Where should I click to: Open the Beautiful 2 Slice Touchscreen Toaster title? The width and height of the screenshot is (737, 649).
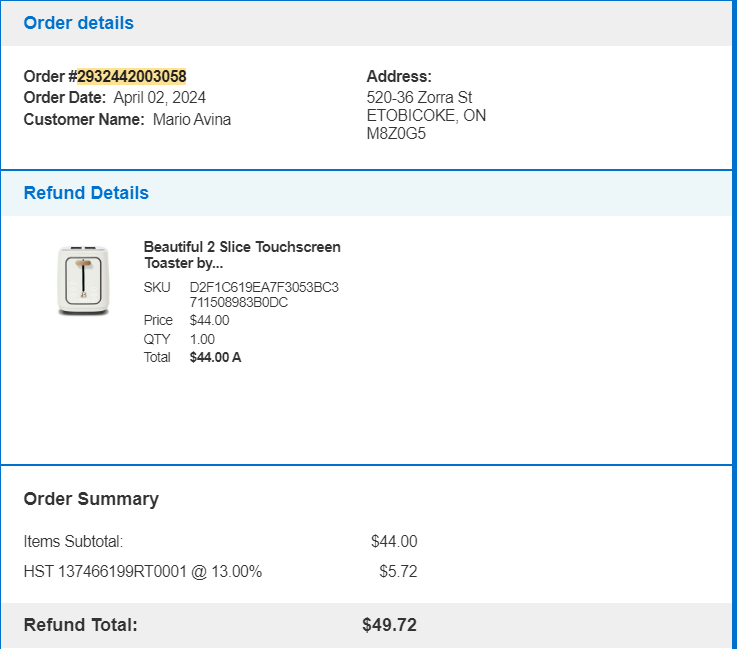(x=242, y=255)
